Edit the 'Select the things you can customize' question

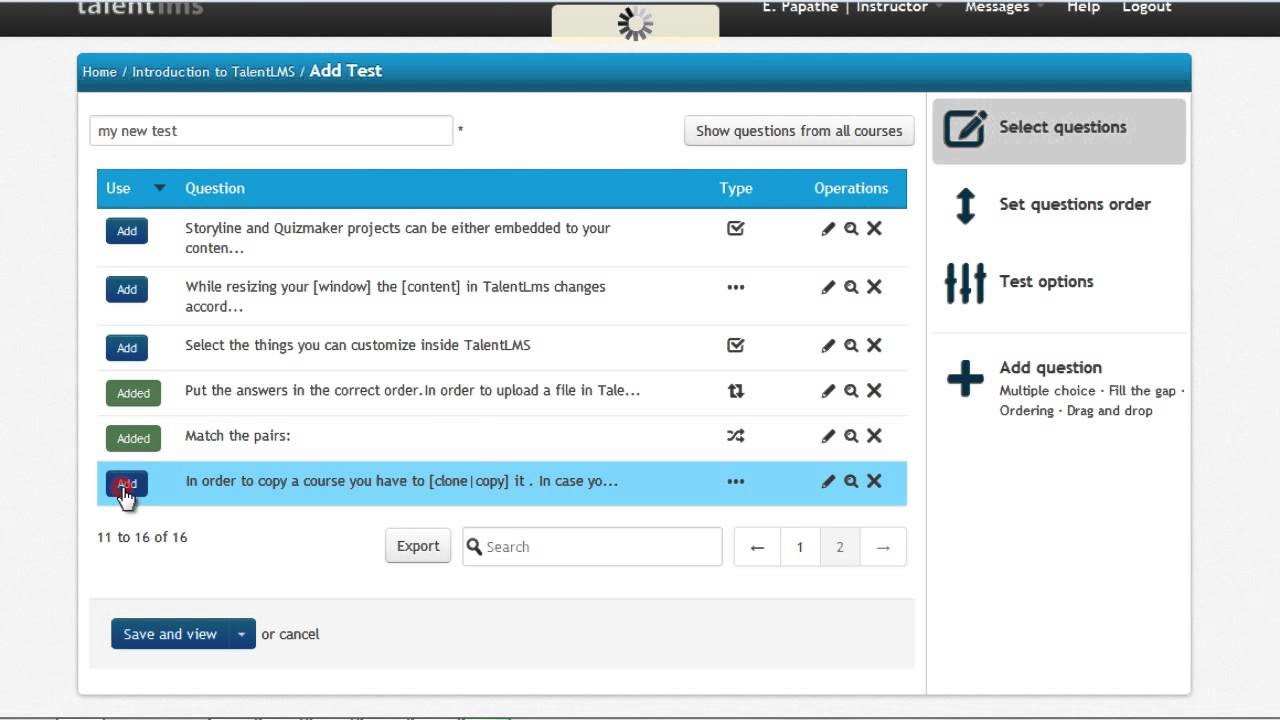tap(828, 346)
